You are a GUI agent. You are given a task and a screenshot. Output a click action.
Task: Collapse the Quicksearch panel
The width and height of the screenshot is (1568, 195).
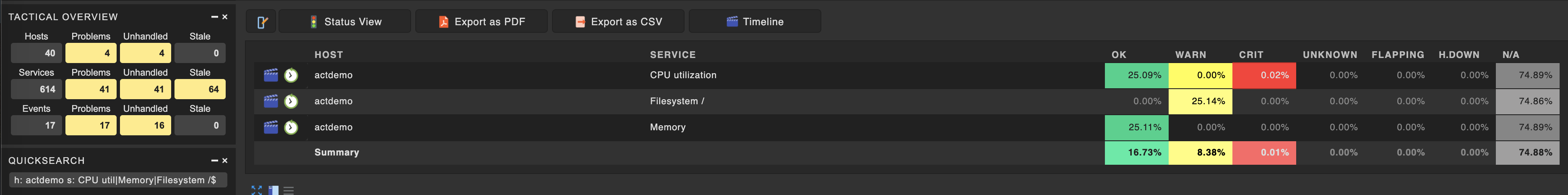214,161
